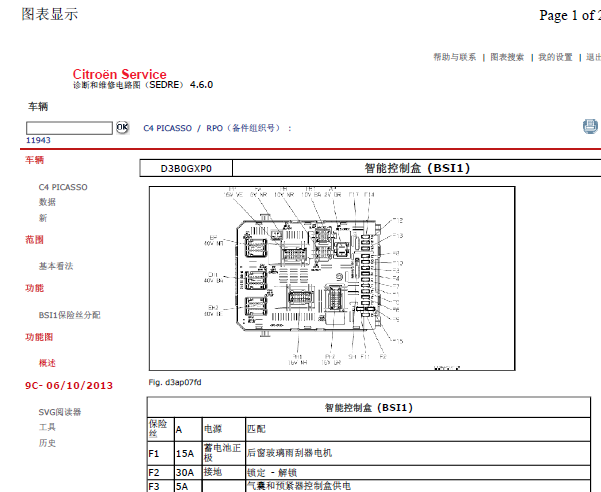Click the RPO（备件组织号） breadcrumb text
Screen dimensions: 601x492
pyautogui.click(x=243, y=128)
